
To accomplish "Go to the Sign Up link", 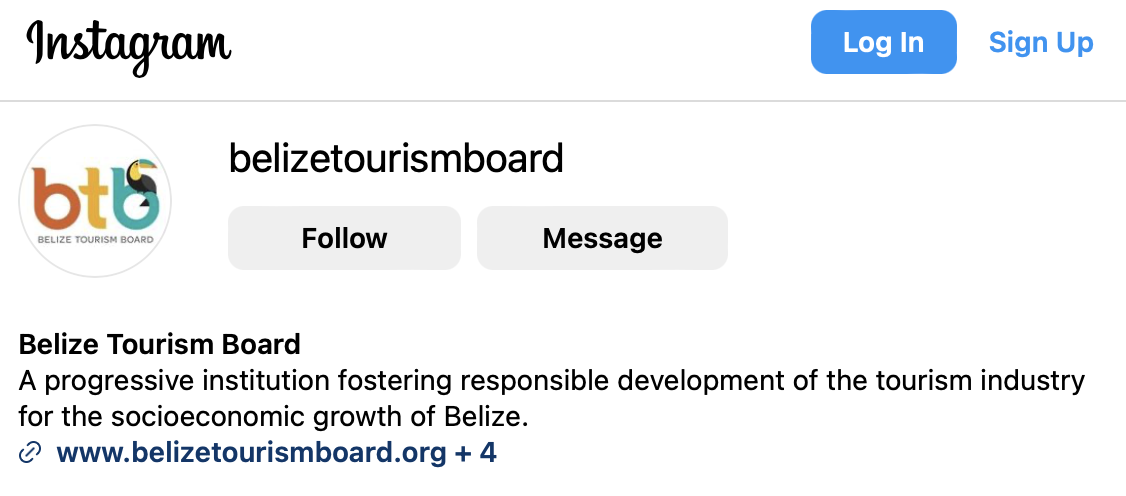I will pos(1041,42).
